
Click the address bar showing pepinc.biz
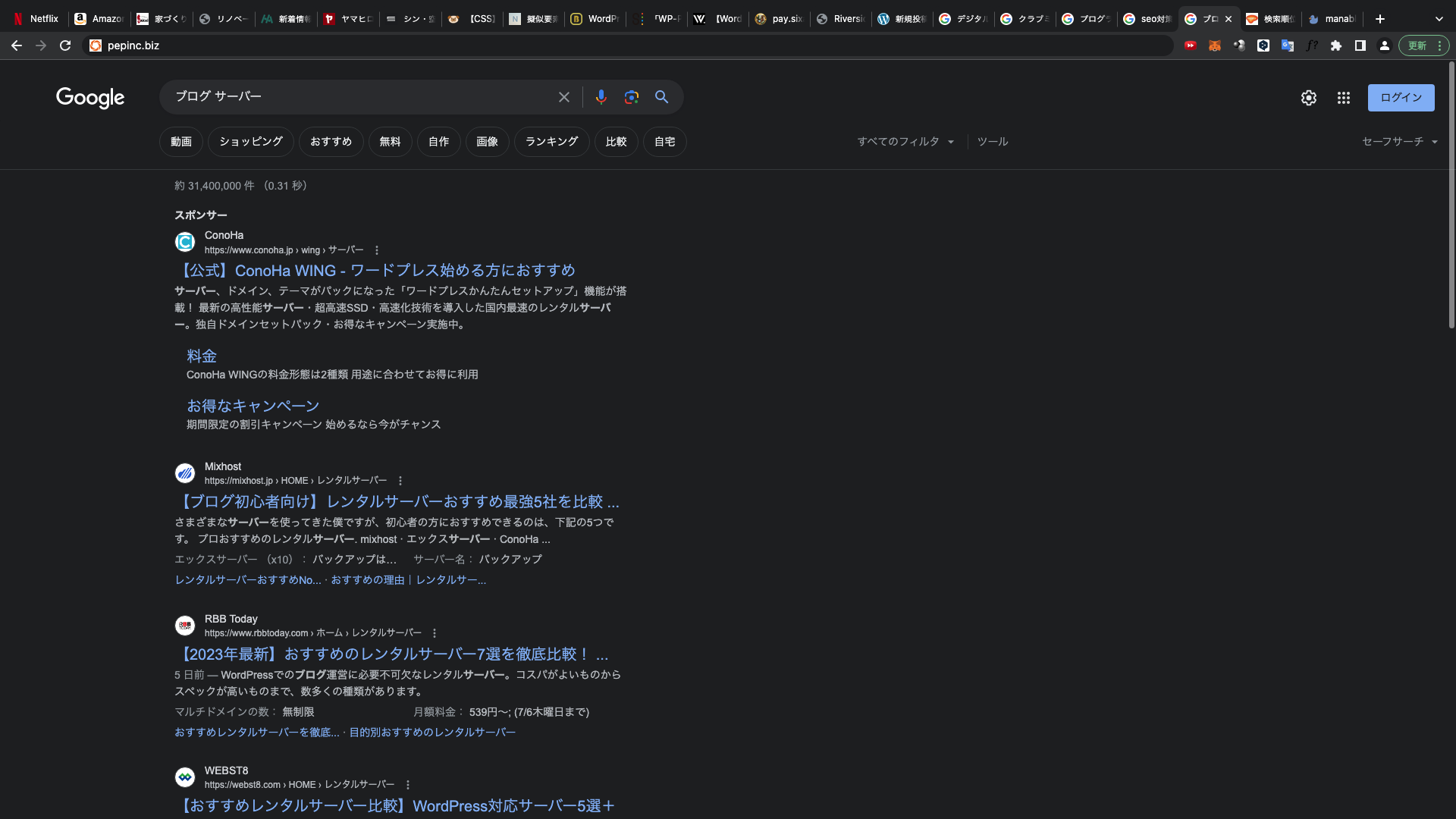click(628, 45)
